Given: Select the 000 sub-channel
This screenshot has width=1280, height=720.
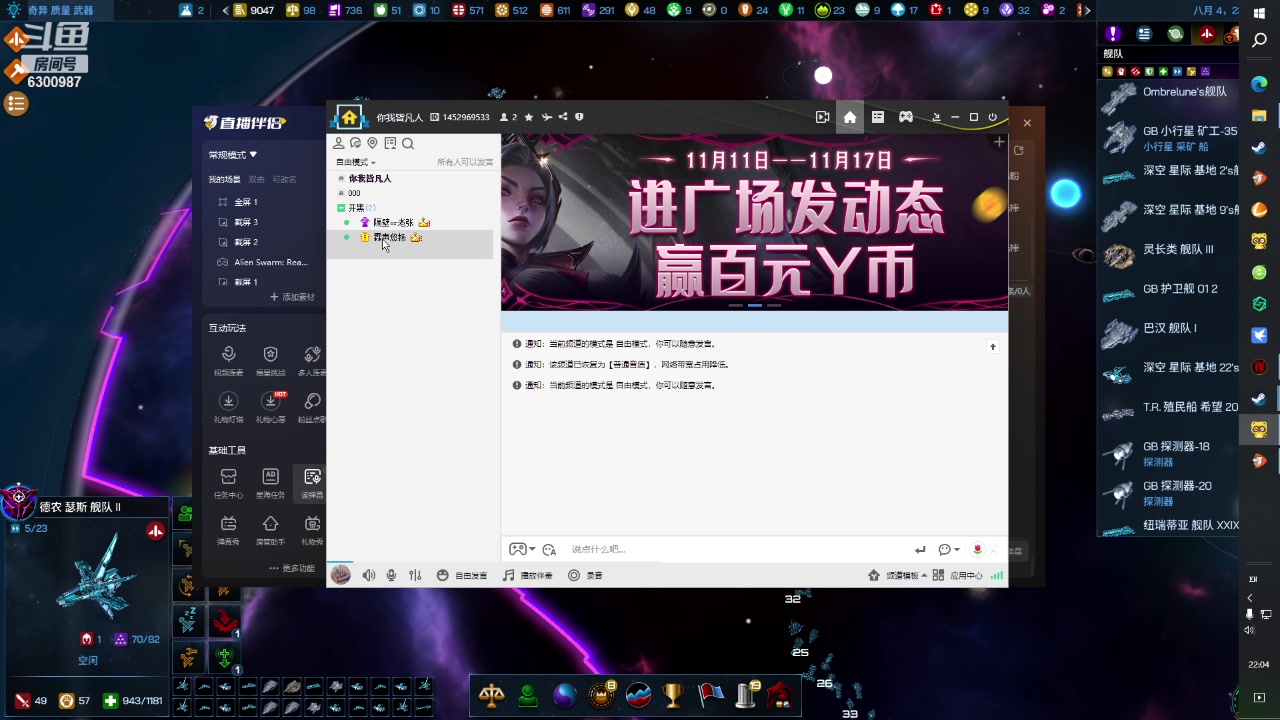Looking at the screenshot, I should coord(354,193).
